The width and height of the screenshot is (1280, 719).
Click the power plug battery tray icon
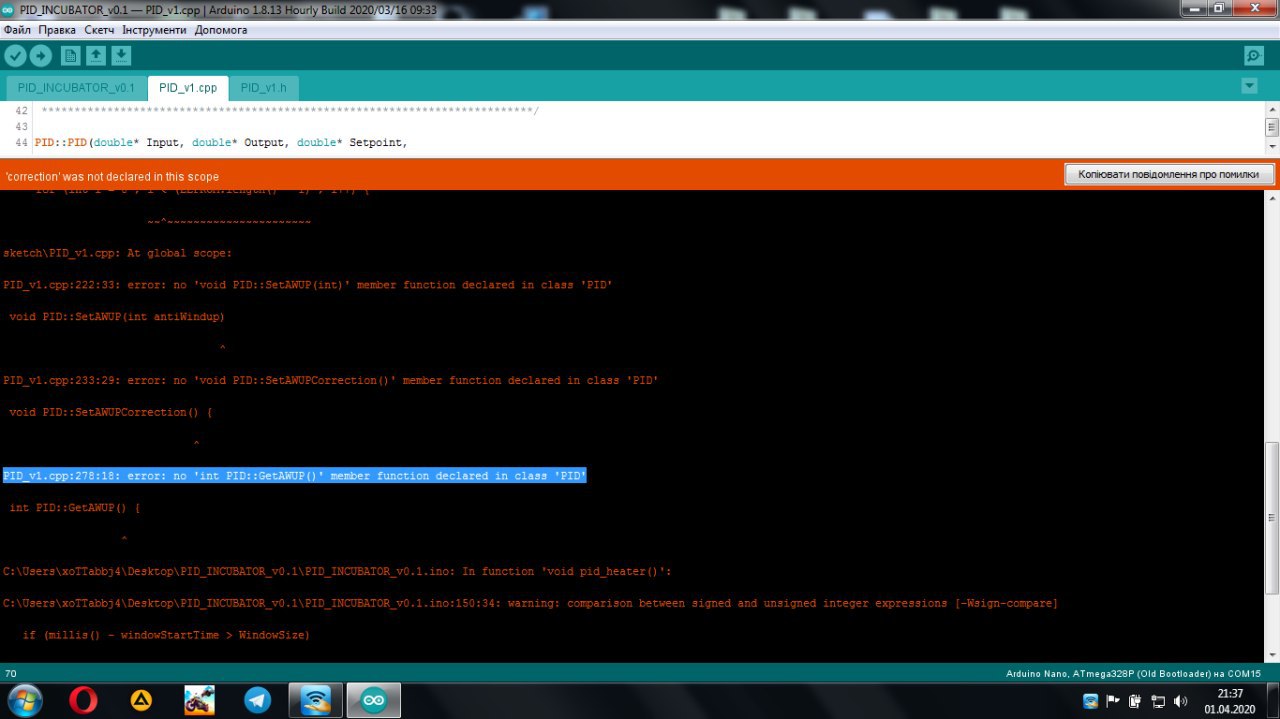pyautogui.click(x=1136, y=701)
